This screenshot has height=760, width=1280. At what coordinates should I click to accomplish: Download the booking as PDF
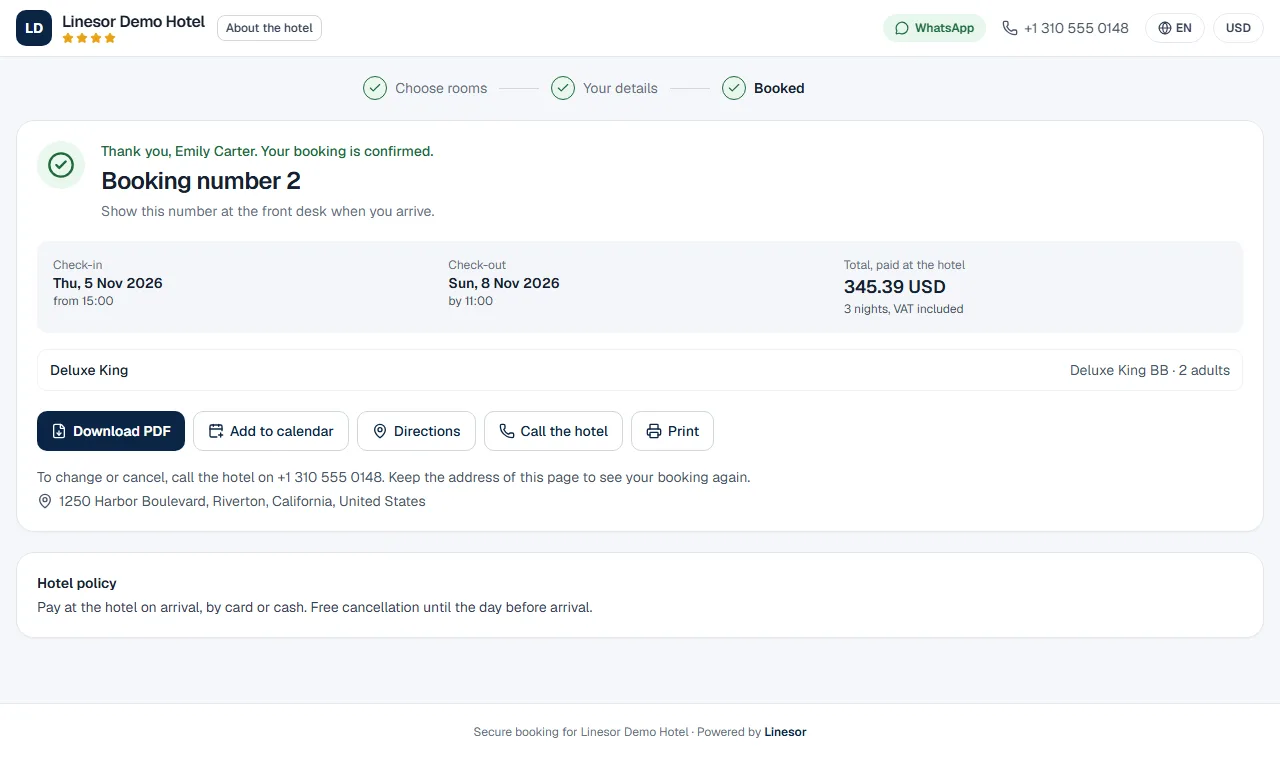[111, 431]
